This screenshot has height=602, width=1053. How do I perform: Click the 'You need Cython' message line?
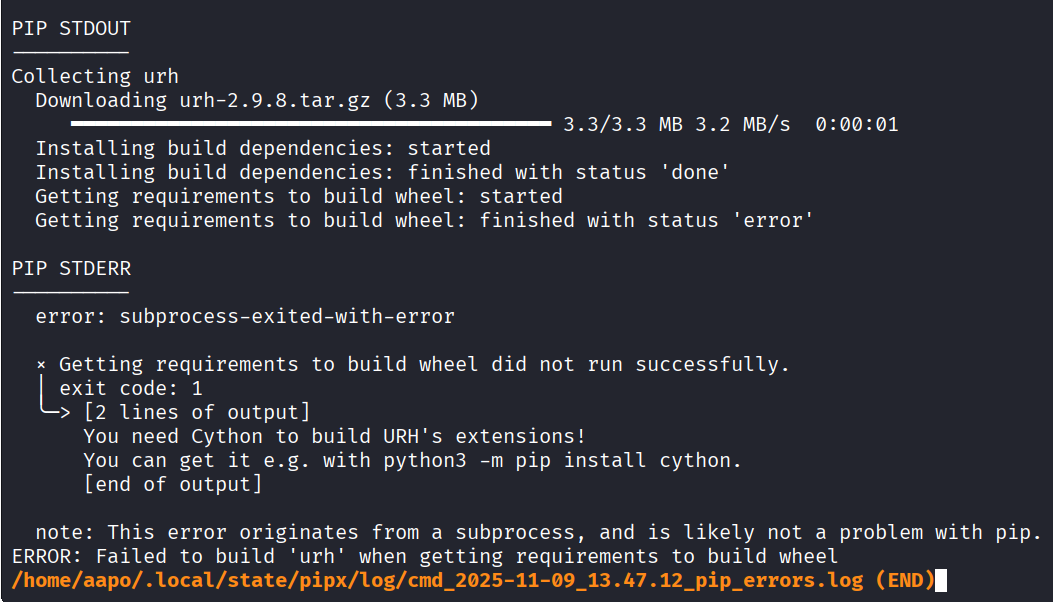[x=334, y=436]
